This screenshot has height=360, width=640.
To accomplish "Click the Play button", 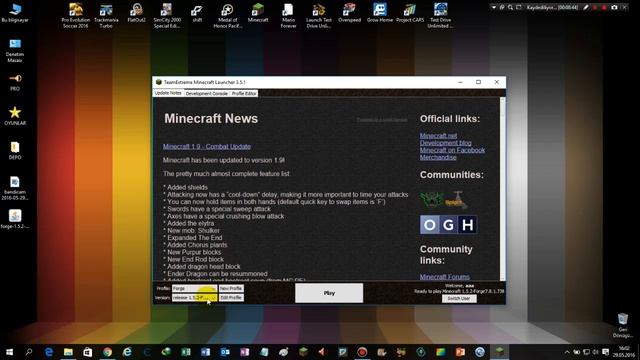I will 329,293.
